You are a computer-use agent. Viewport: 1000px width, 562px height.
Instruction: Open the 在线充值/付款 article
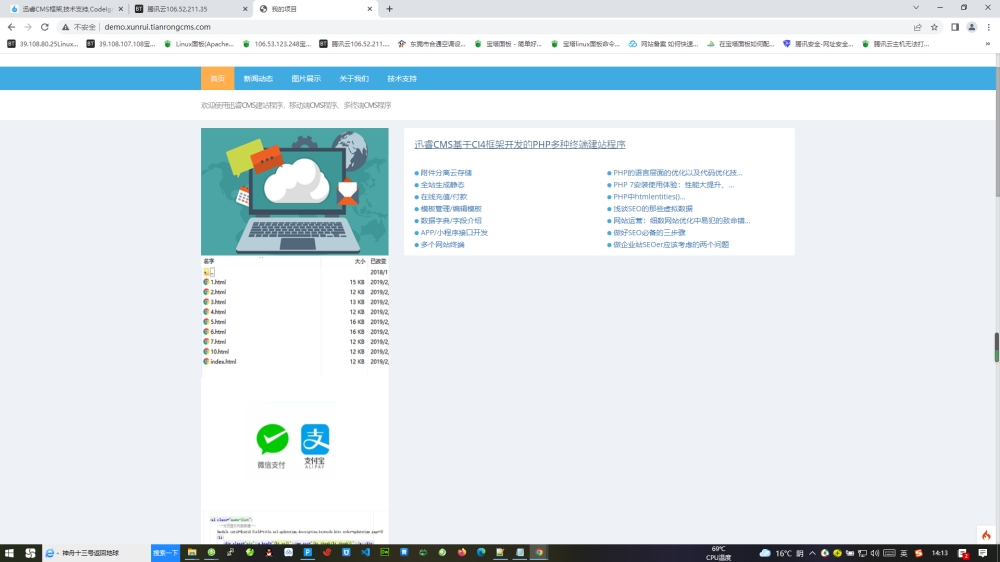(444, 196)
